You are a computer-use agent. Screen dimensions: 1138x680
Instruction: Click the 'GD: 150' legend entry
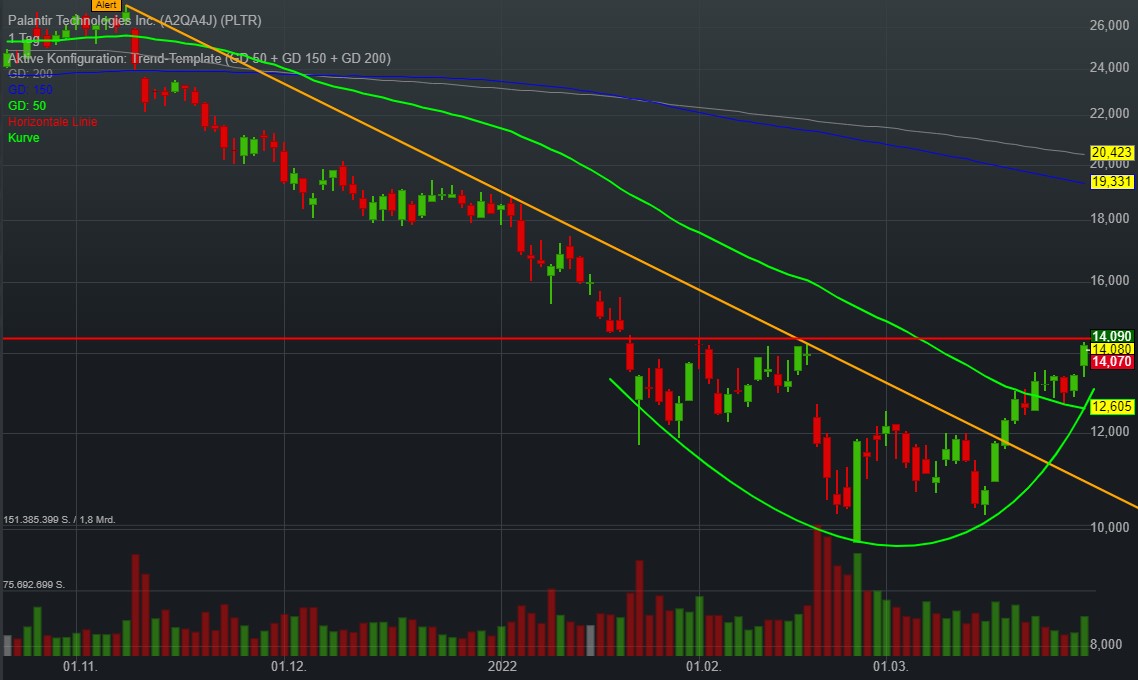(30, 89)
